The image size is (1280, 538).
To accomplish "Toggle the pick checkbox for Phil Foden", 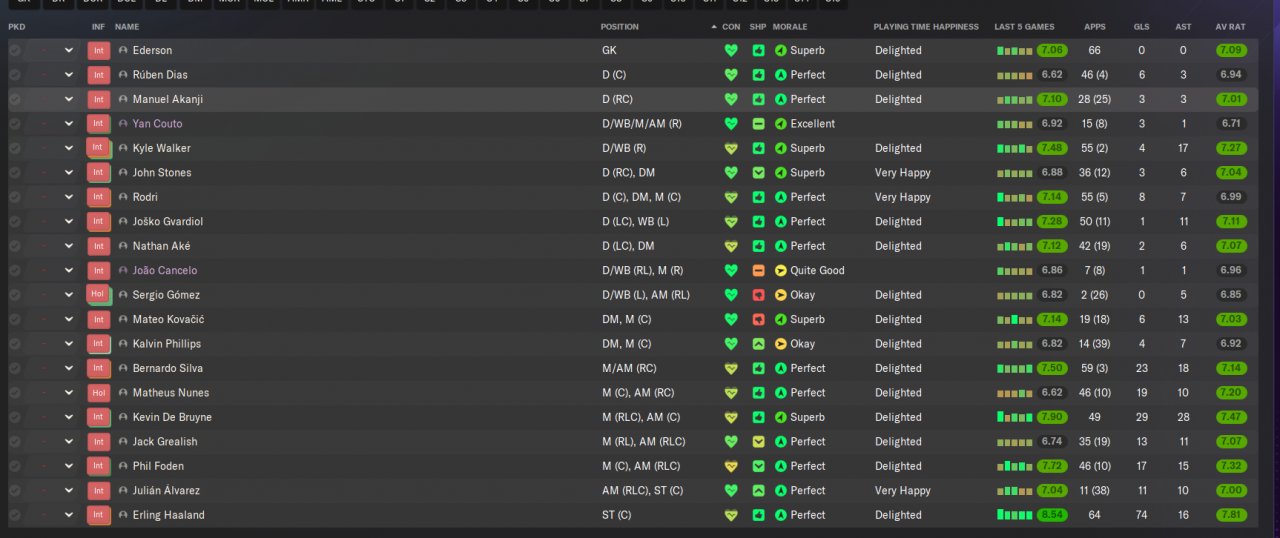I will coord(15,466).
